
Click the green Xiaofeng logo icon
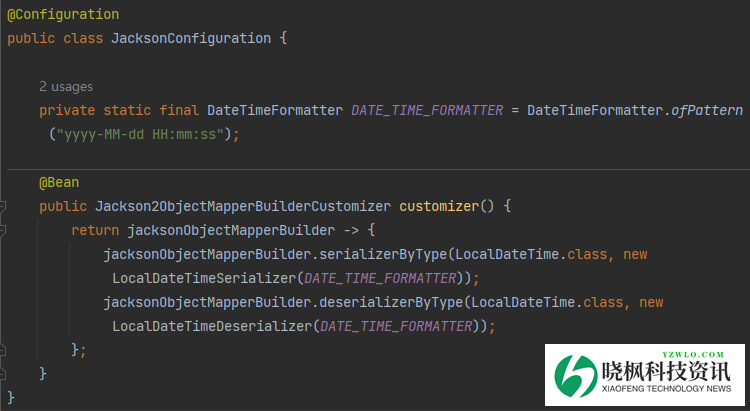coord(573,377)
